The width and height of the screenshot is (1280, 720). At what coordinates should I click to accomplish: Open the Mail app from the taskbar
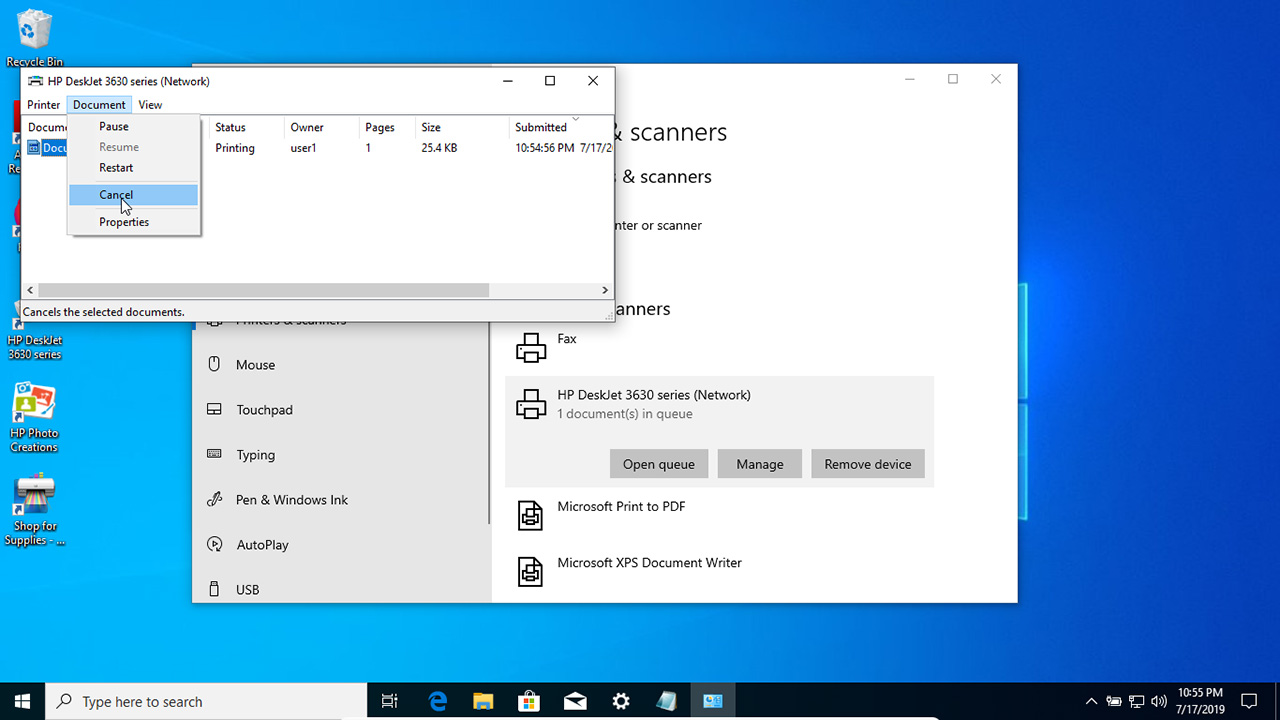(x=575, y=701)
